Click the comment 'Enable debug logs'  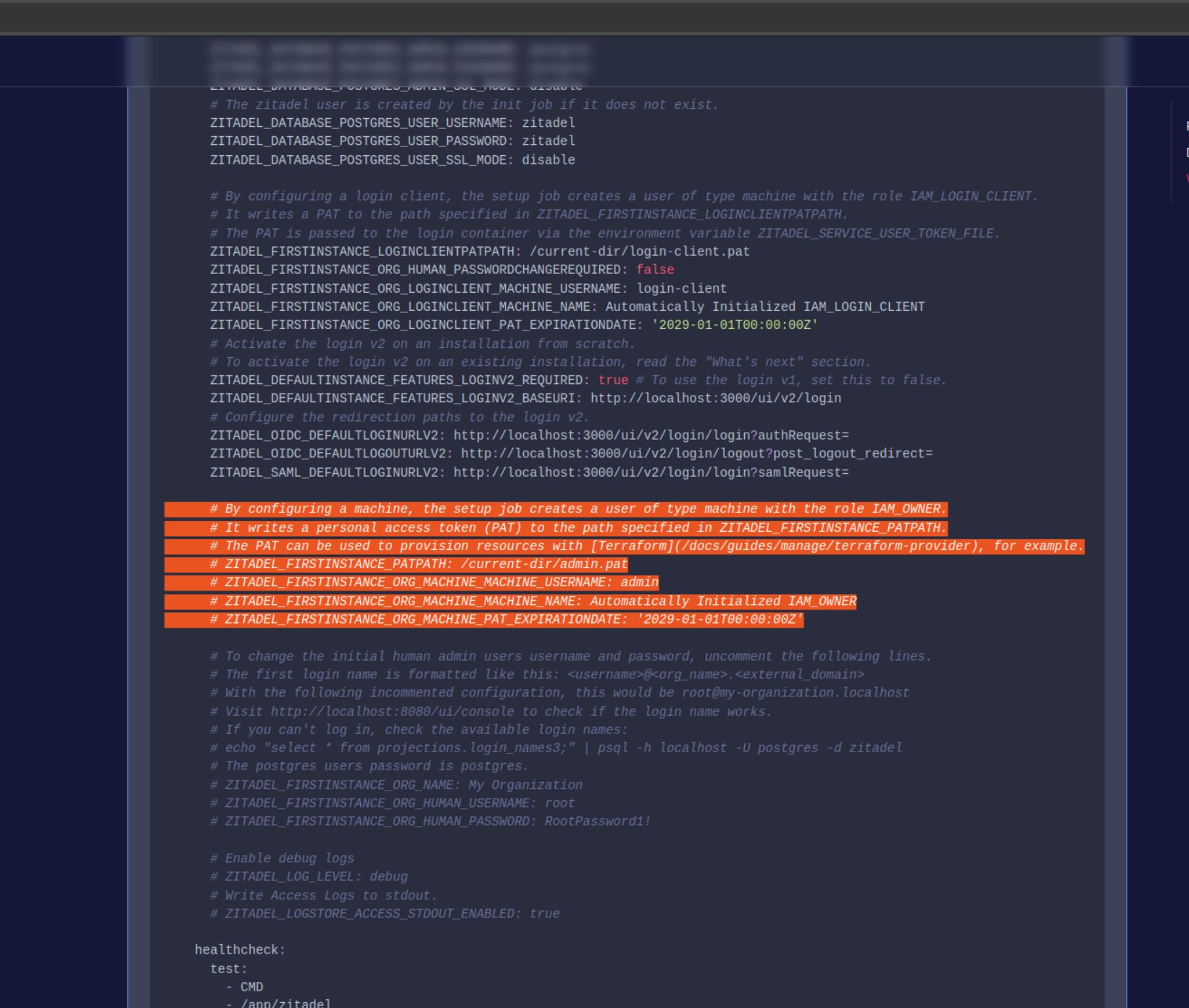pos(282,859)
